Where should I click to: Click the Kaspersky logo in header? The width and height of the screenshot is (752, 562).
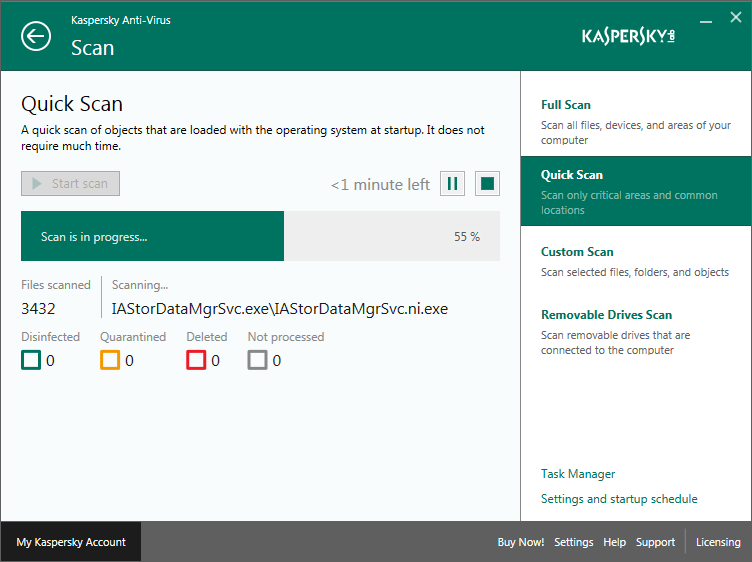[629, 36]
